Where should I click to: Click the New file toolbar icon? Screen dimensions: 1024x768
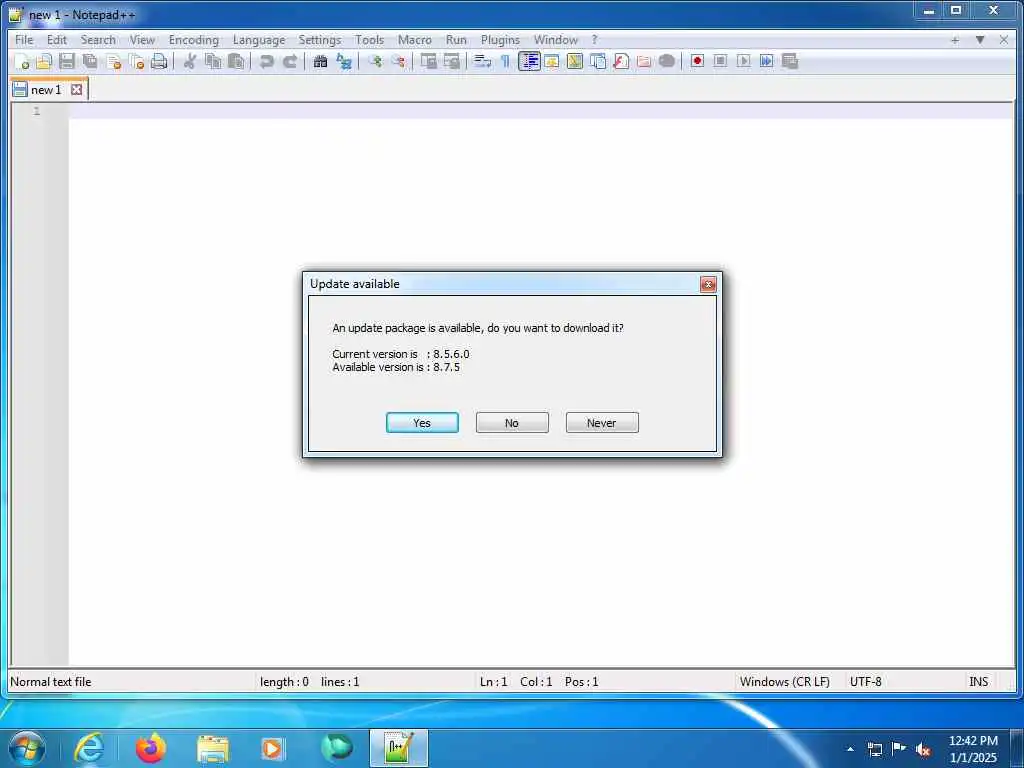pyautogui.click(x=22, y=61)
